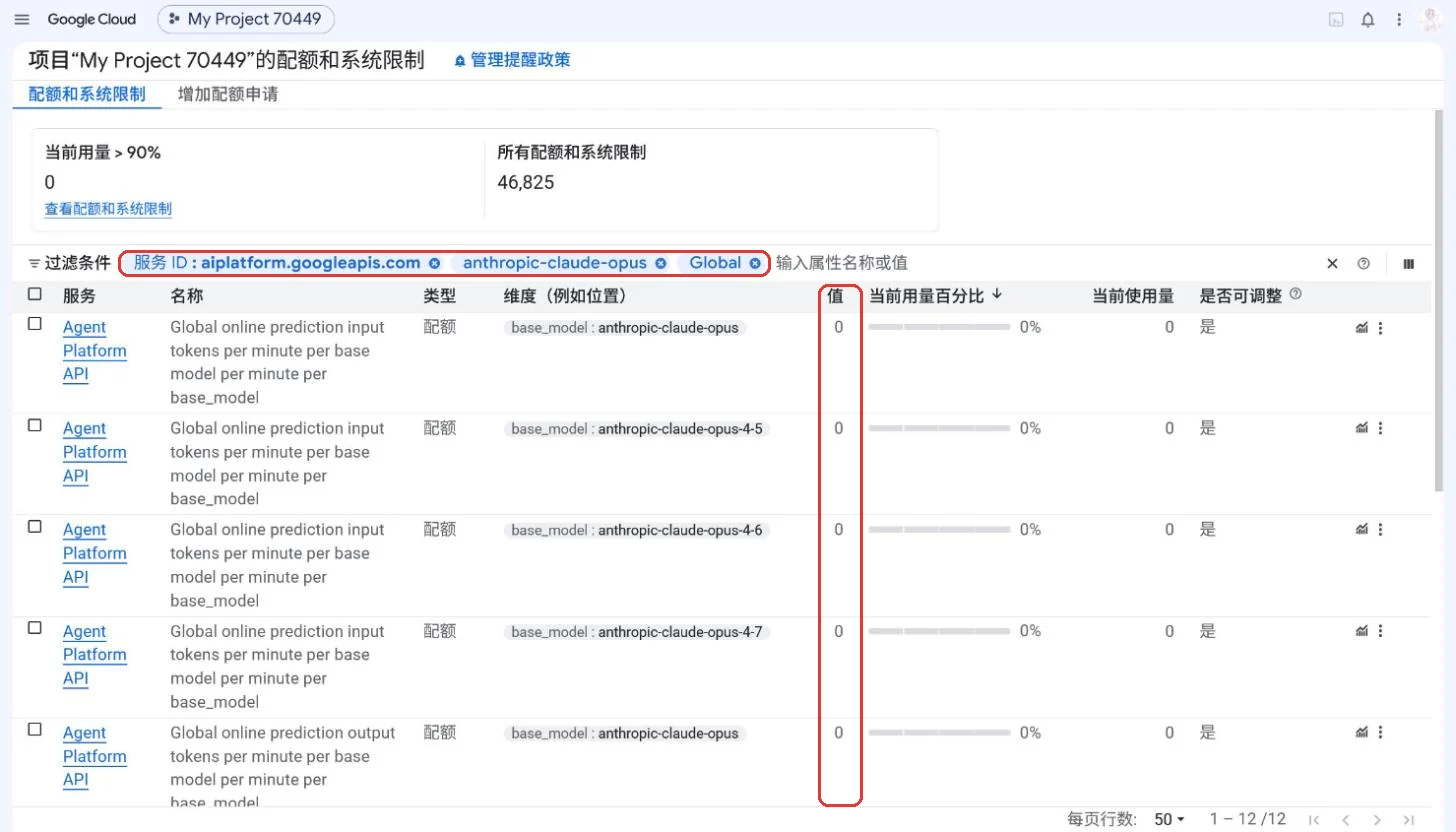Click 查看配额和系统限制 link
Image resolution: width=1456 pixels, height=832 pixels.
(108, 209)
